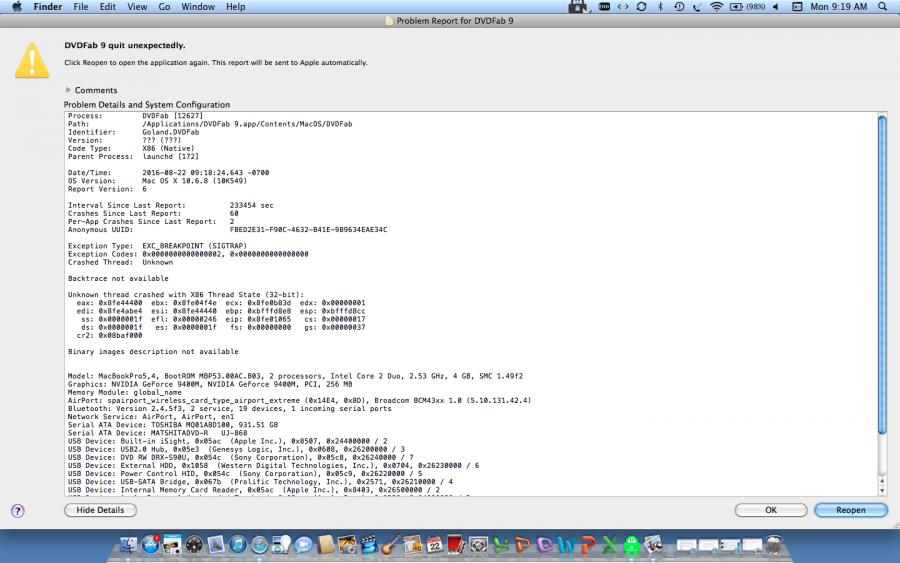
Task: Open Photo Booth from the Dock
Action: pos(456,545)
